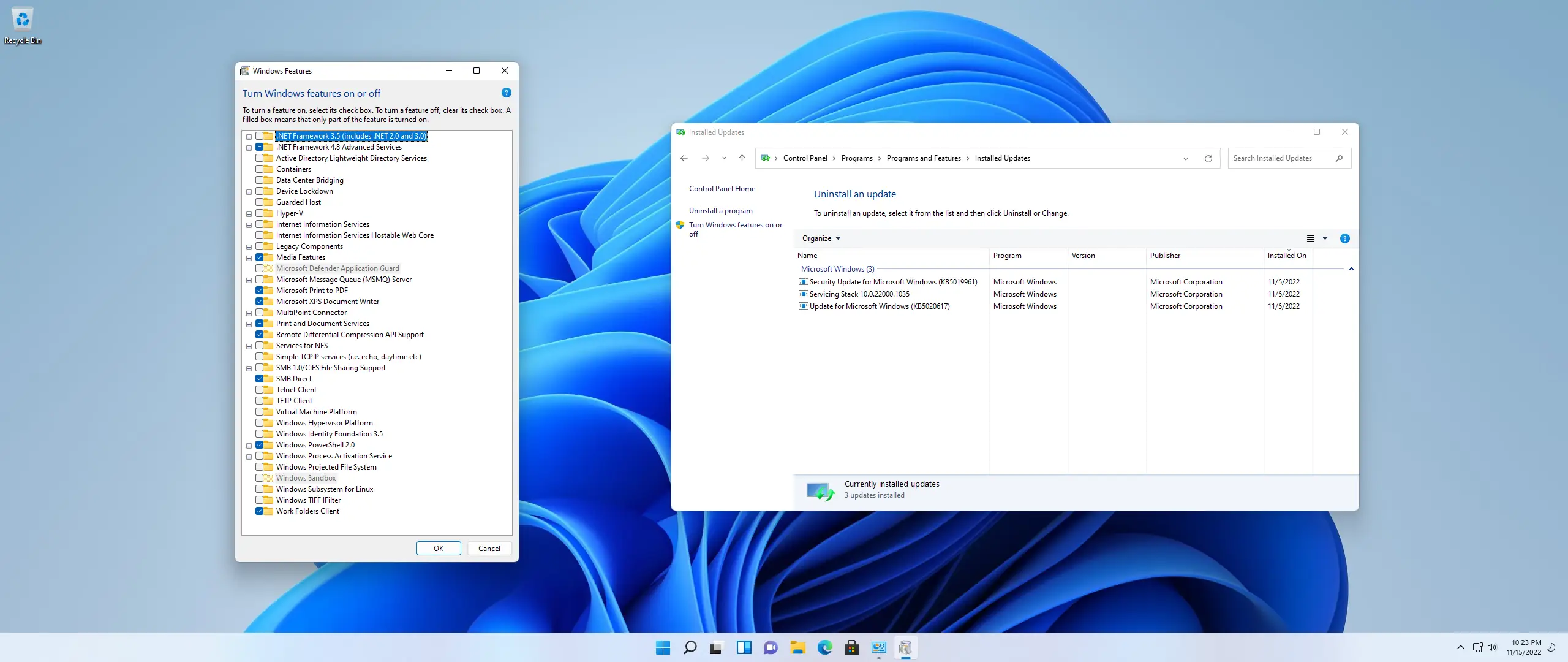Screen dimensions: 1568x662
Task: Go up one folder level with up arrow
Action: coord(742,158)
